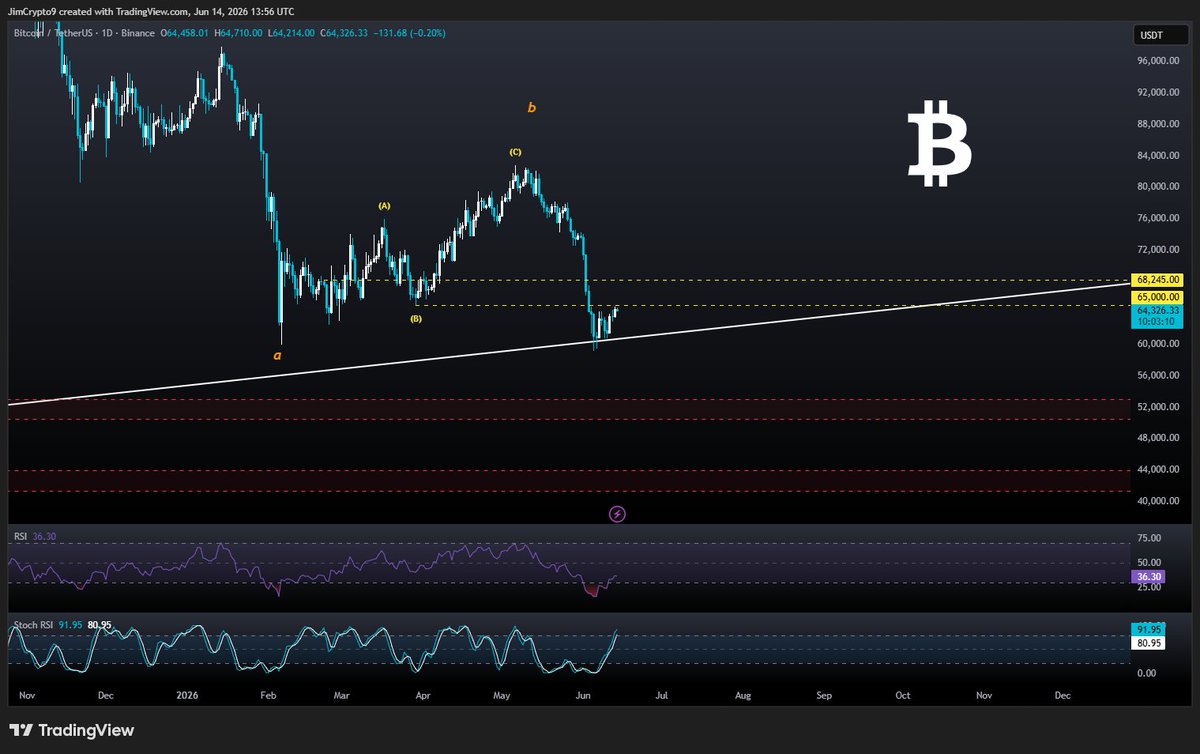Click the purple lightning event icon
This screenshot has width=1200, height=754.
click(x=617, y=514)
